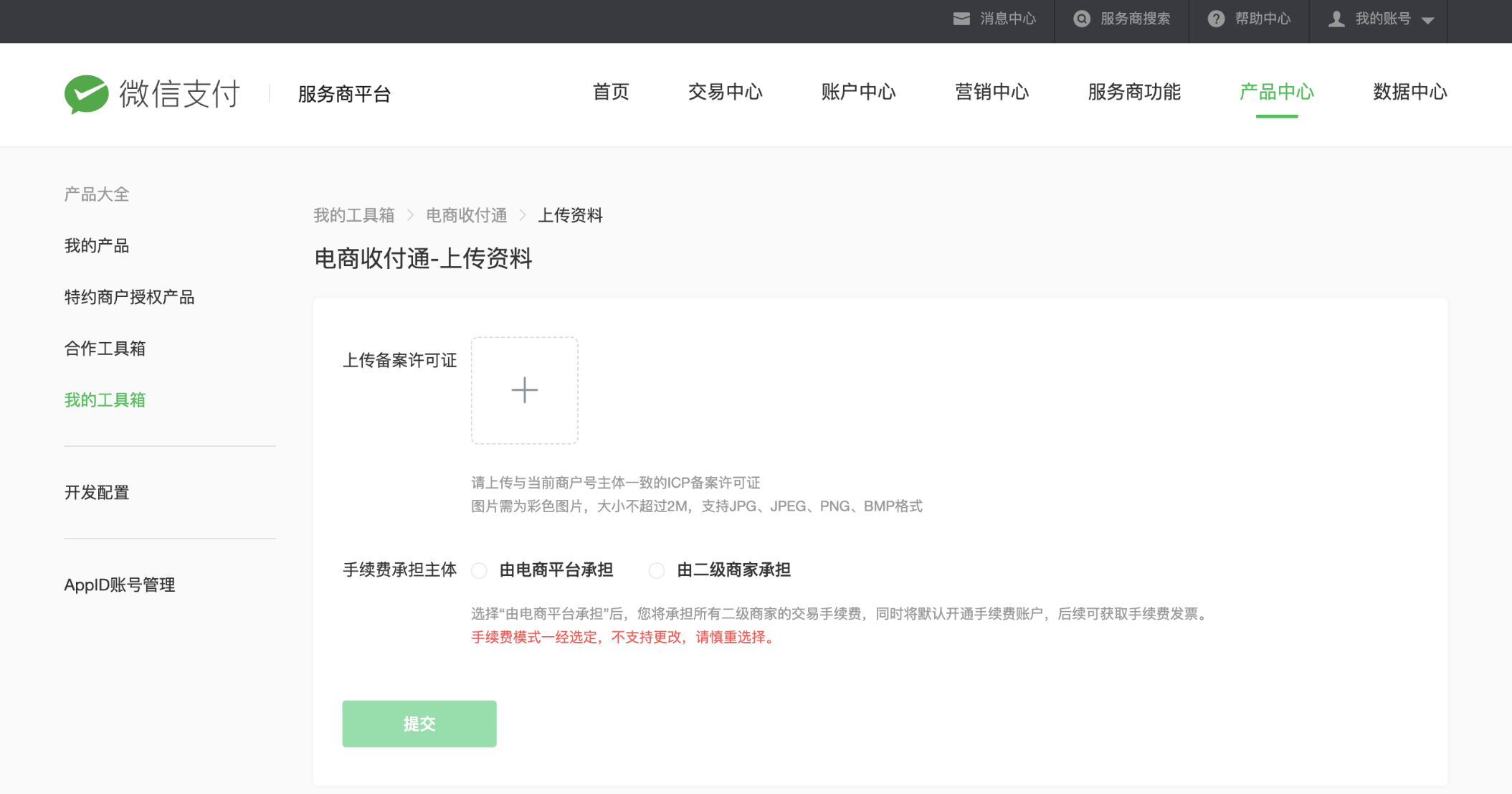Click the my account user icon

click(1336, 19)
